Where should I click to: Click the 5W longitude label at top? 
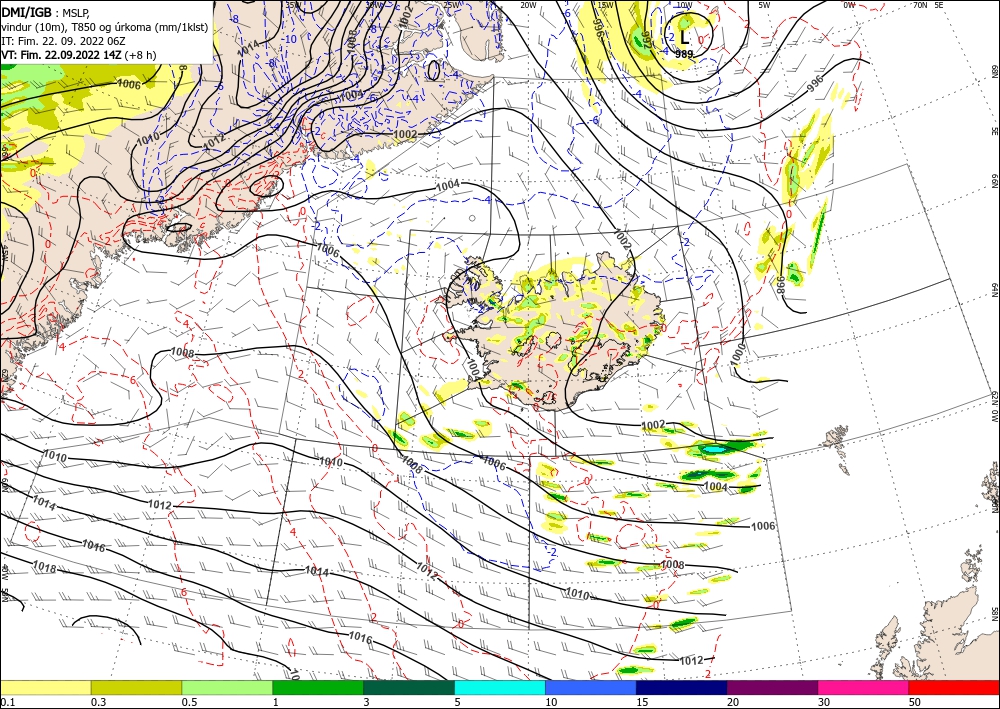[764, 5]
